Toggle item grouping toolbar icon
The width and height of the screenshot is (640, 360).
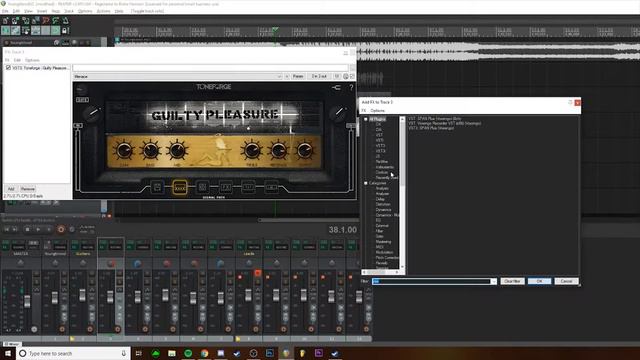coord(16,31)
